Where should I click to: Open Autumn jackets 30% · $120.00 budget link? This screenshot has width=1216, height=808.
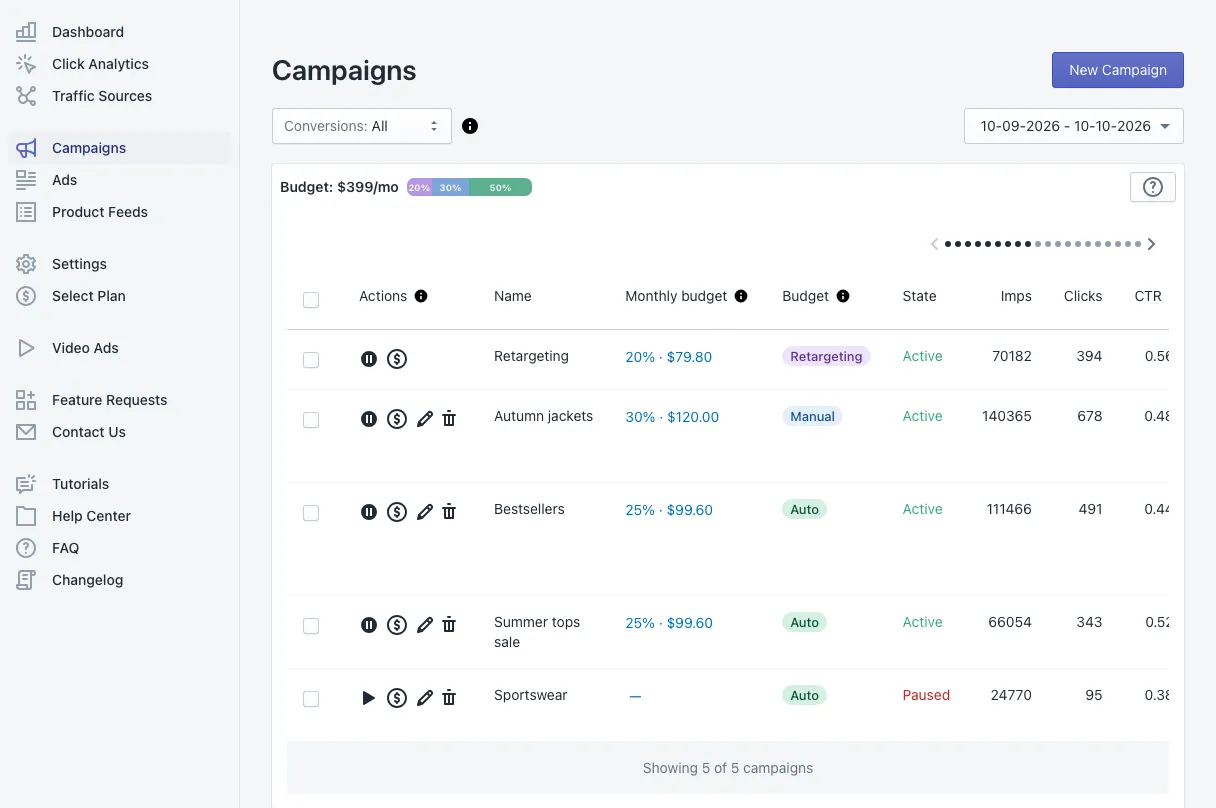coord(672,417)
